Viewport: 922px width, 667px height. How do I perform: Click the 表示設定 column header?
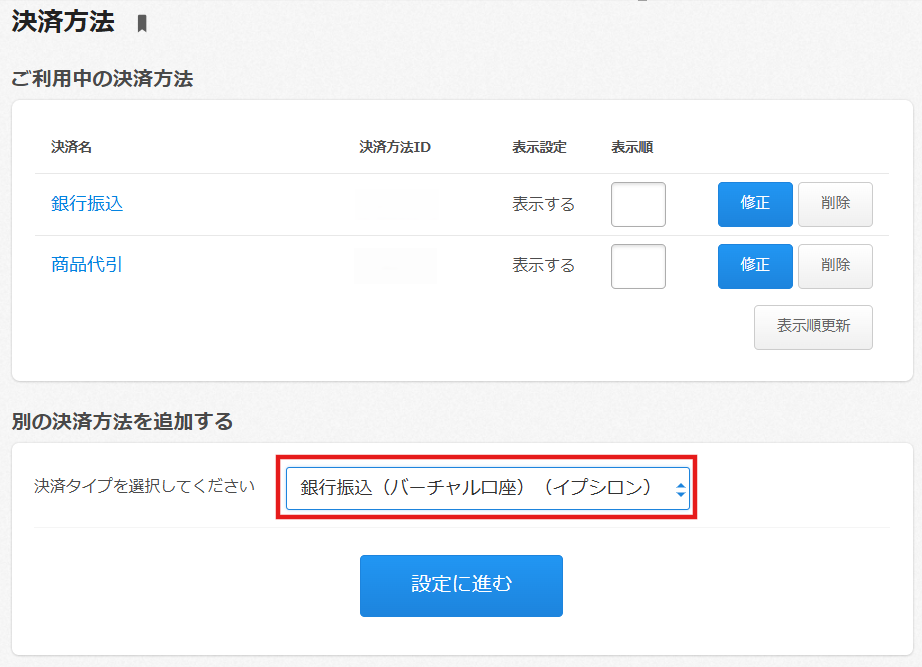(x=539, y=147)
